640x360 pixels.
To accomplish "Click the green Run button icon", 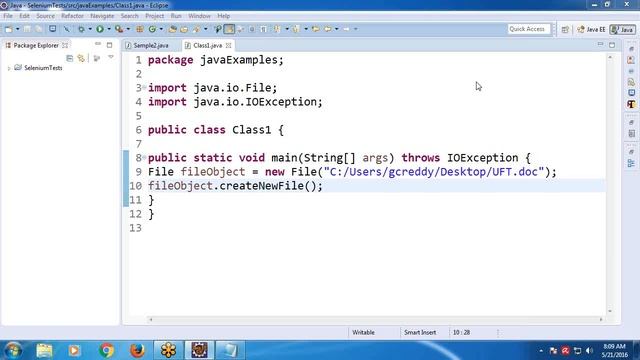I will click(100, 29).
